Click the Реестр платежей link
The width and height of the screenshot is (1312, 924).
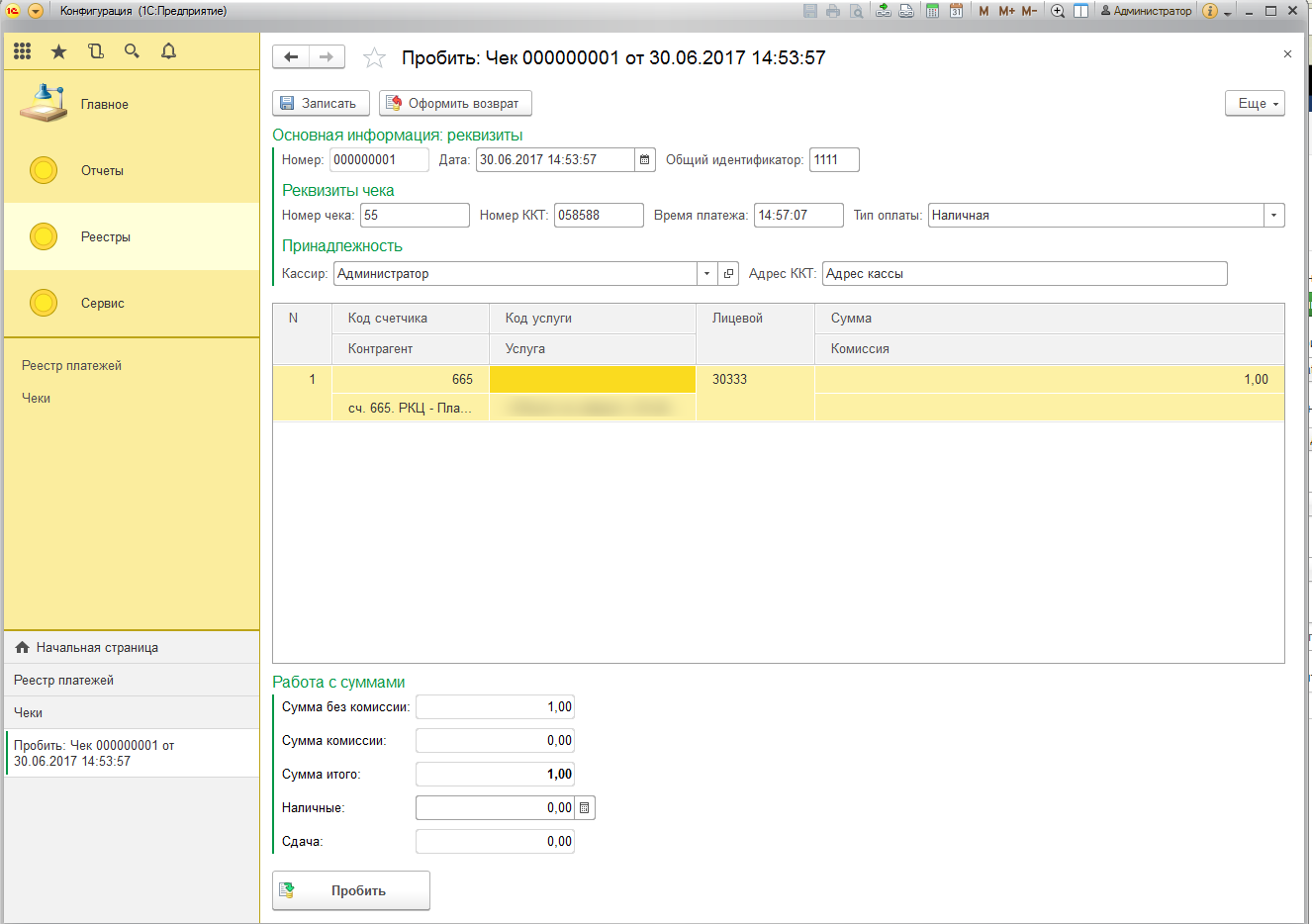pyautogui.click(x=71, y=366)
